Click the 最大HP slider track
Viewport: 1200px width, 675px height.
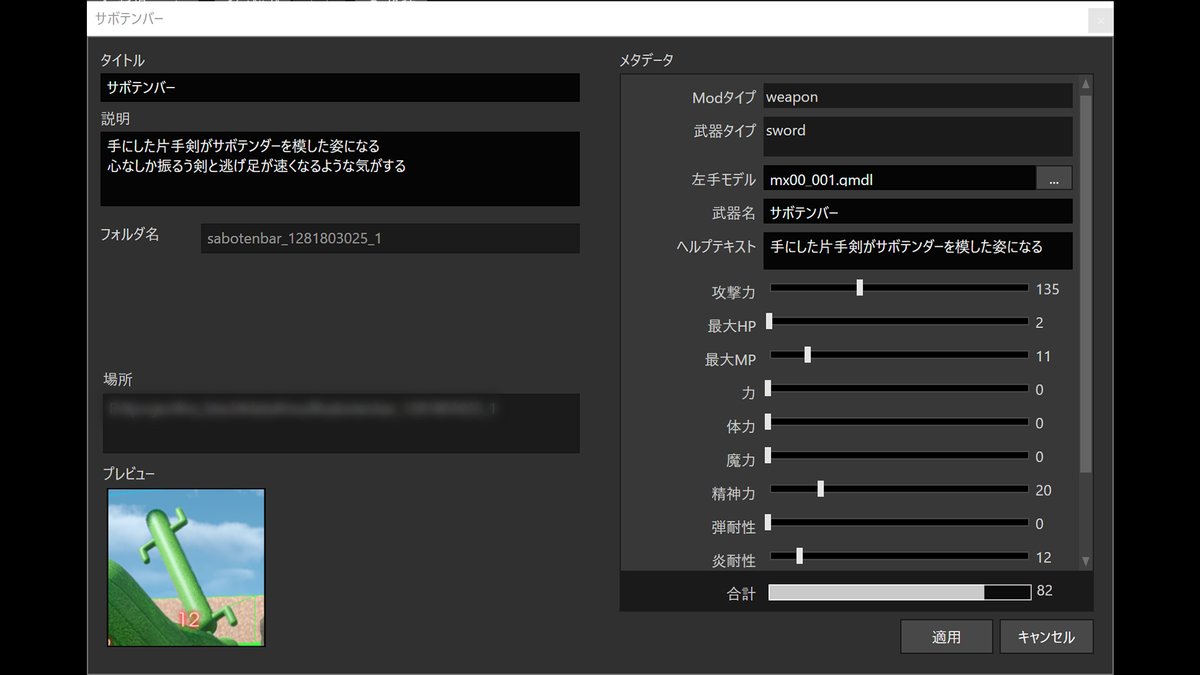[898, 322]
